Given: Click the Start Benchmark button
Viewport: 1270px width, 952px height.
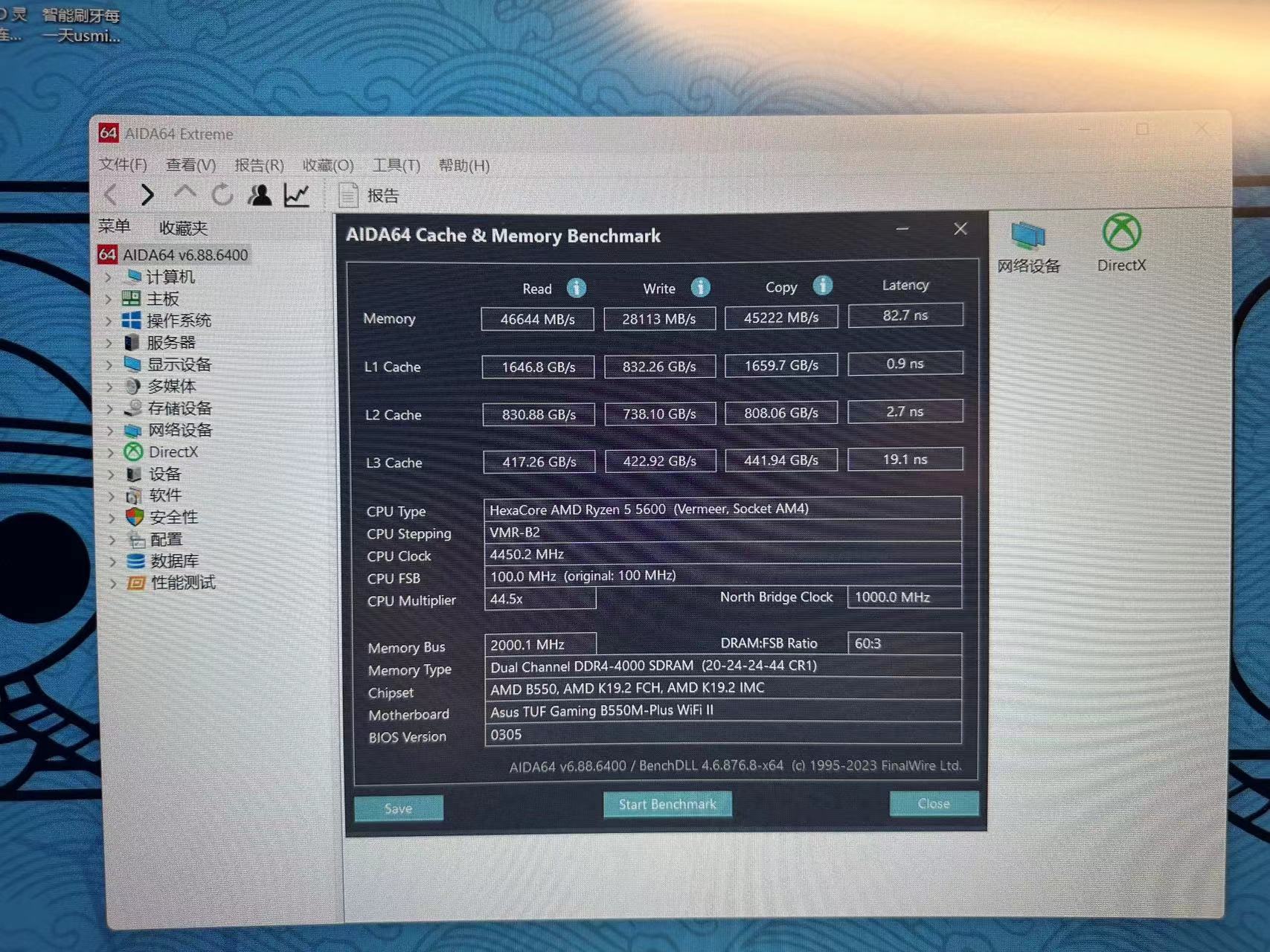Looking at the screenshot, I should tap(667, 804).
